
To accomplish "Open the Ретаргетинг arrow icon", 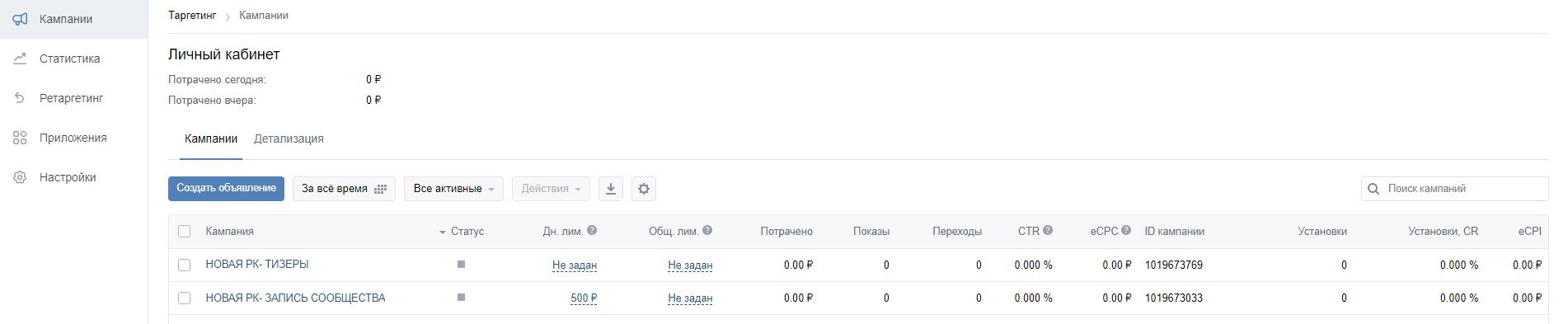I will tap(21, 98).
